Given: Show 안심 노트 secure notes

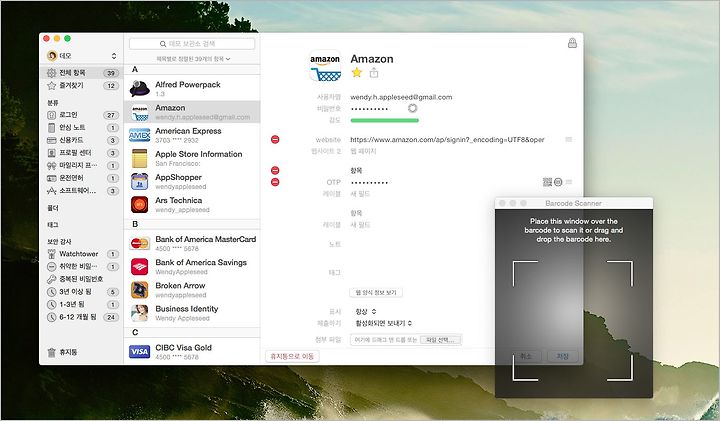Looking at the screenshot, I should coord(82,127).
